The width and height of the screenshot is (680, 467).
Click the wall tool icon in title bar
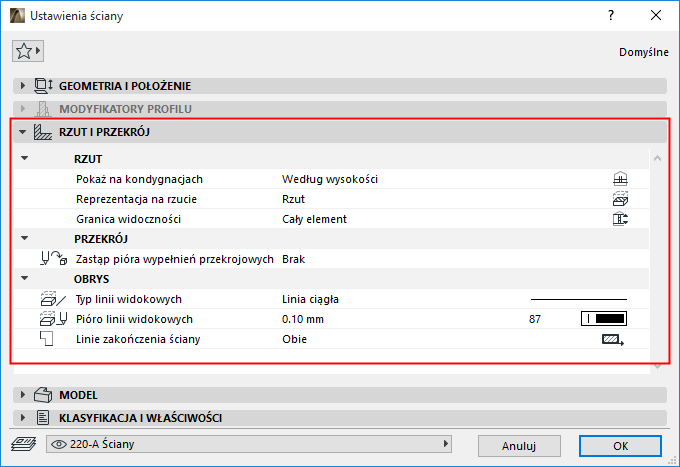[x=17, y=16]
